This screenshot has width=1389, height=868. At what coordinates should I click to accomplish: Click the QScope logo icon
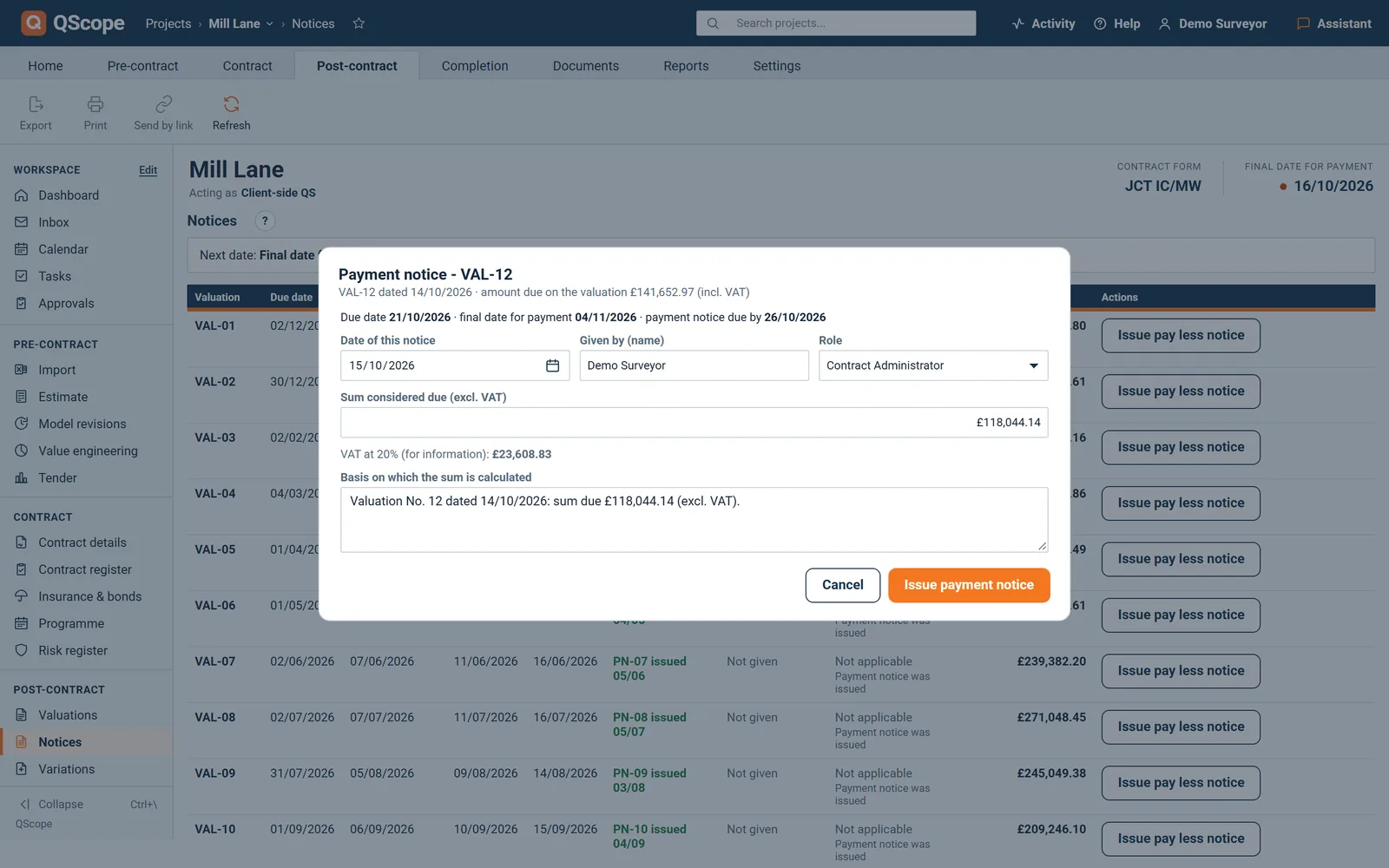33,23
